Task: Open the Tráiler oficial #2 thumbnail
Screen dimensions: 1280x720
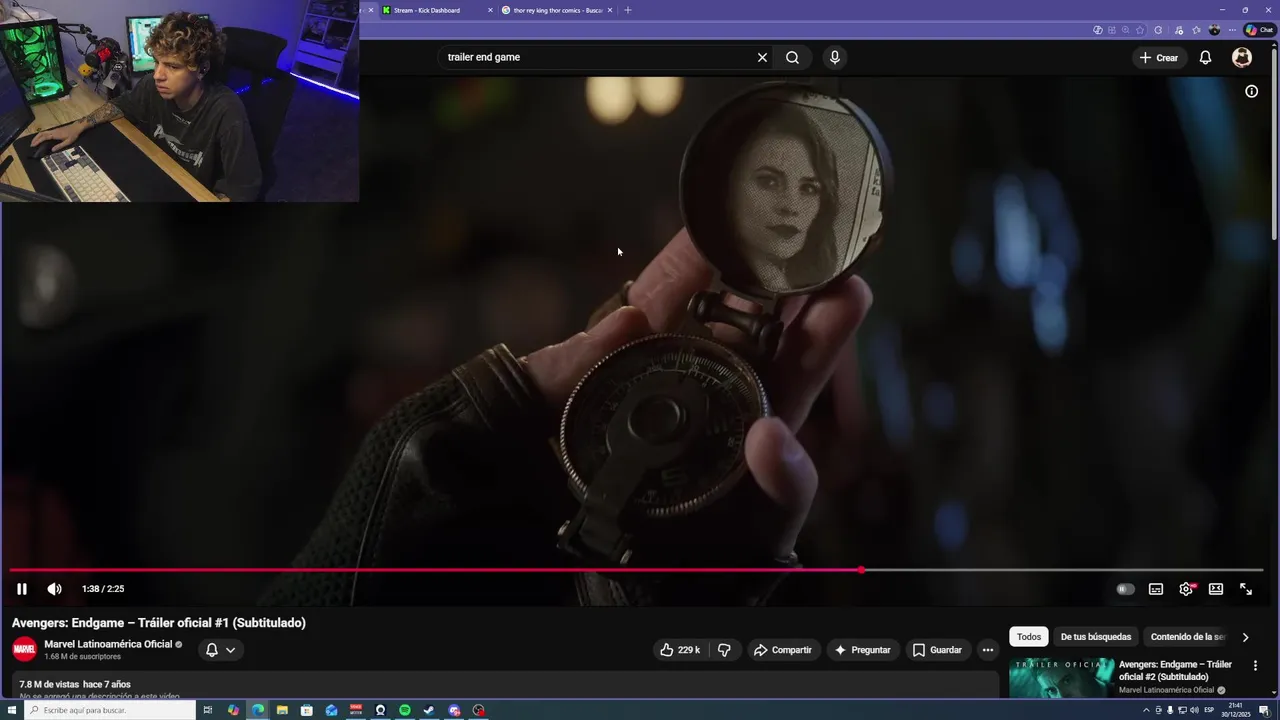Action: click(x=1061, y=678)
